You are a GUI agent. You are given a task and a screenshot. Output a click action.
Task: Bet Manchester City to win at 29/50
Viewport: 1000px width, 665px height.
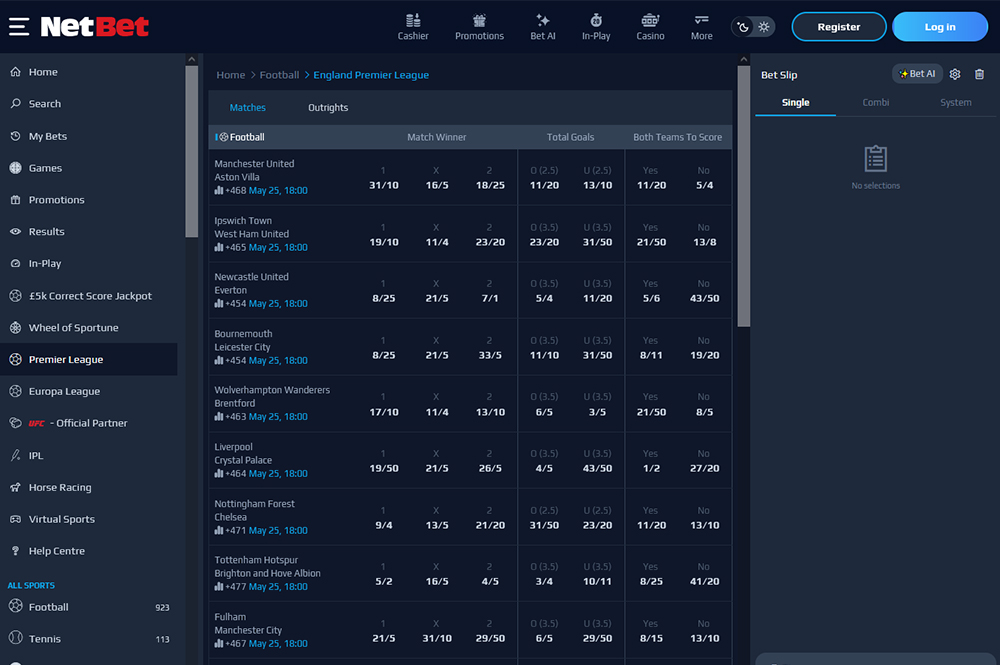tap(490, 631)
